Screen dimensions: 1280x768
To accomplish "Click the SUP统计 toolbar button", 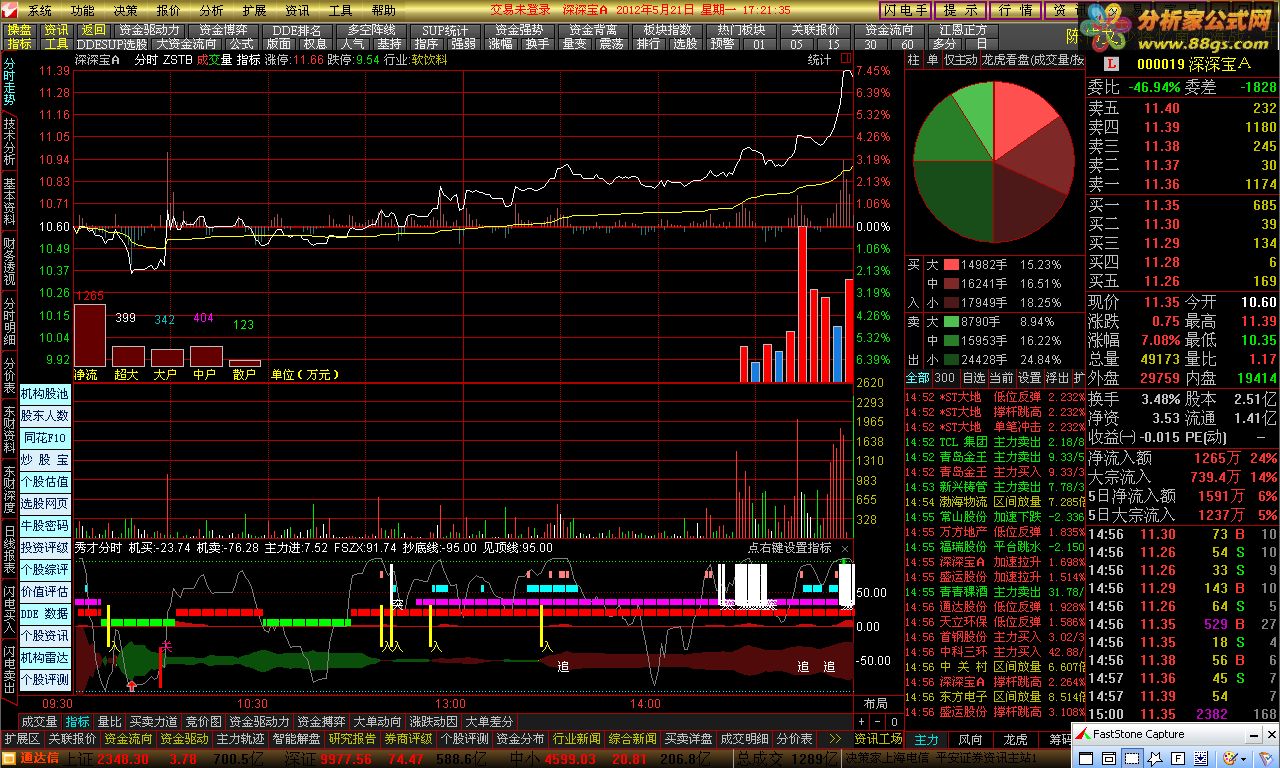I will [x=445, y=30].
